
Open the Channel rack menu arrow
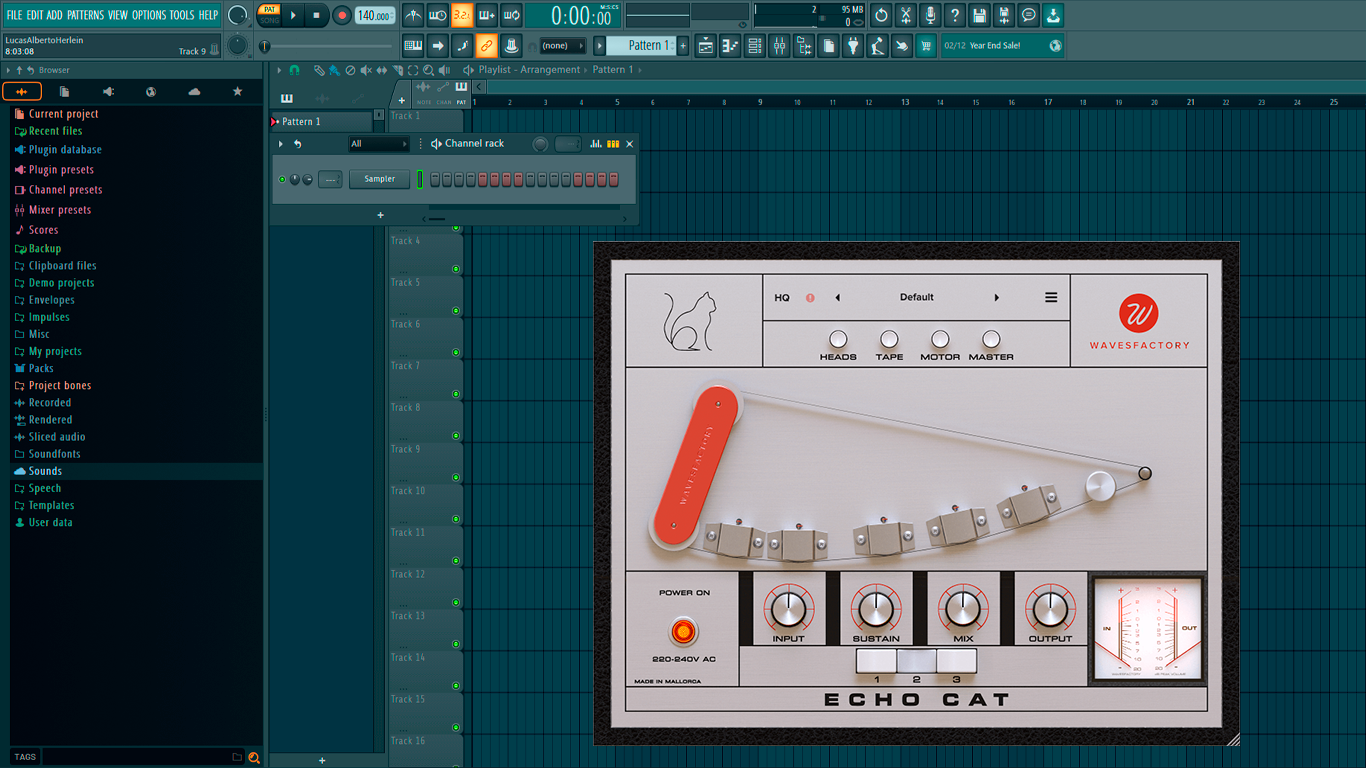(281, 144)
